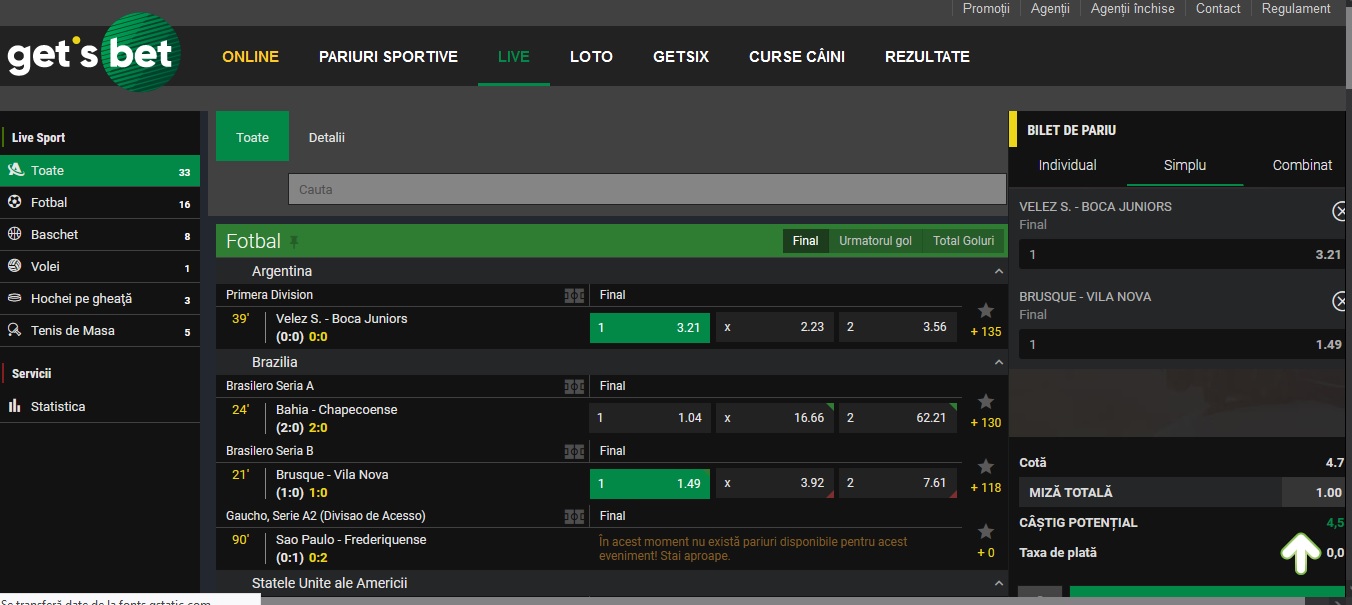Select the Toate all-sports icon in sidebar

coord(15,170)
